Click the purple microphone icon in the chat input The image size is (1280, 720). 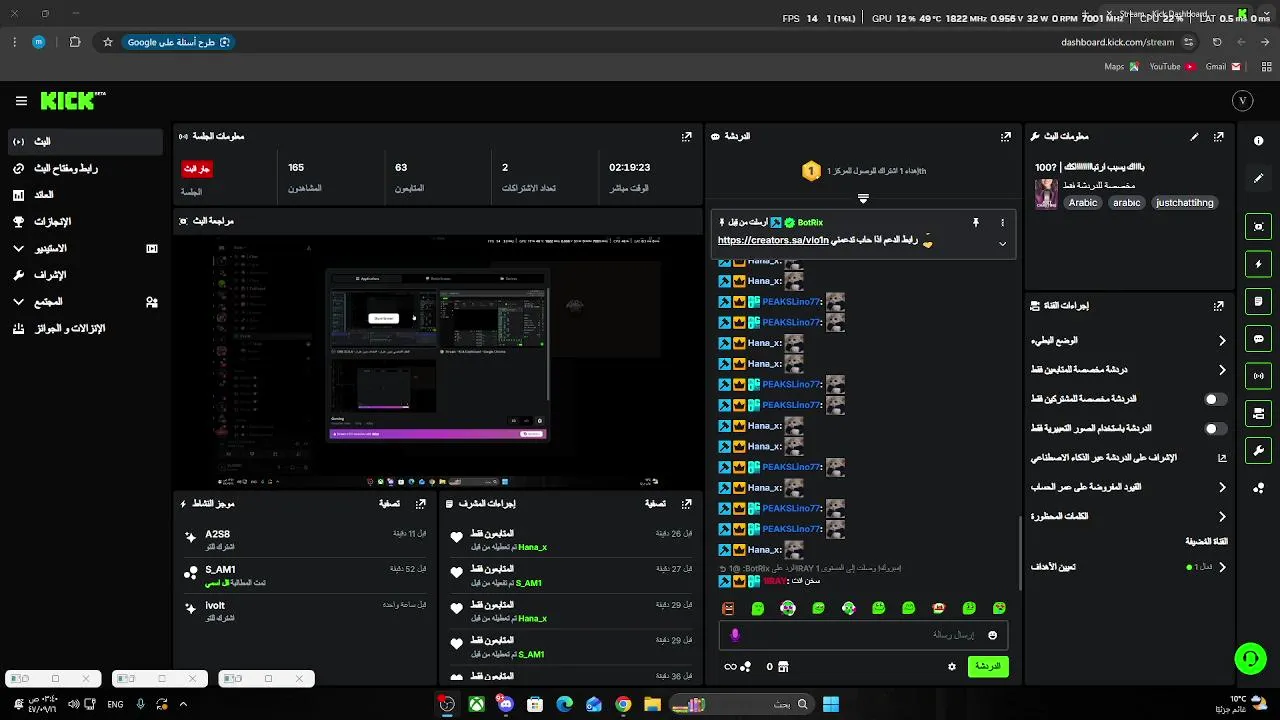click(x=735, y=635)
